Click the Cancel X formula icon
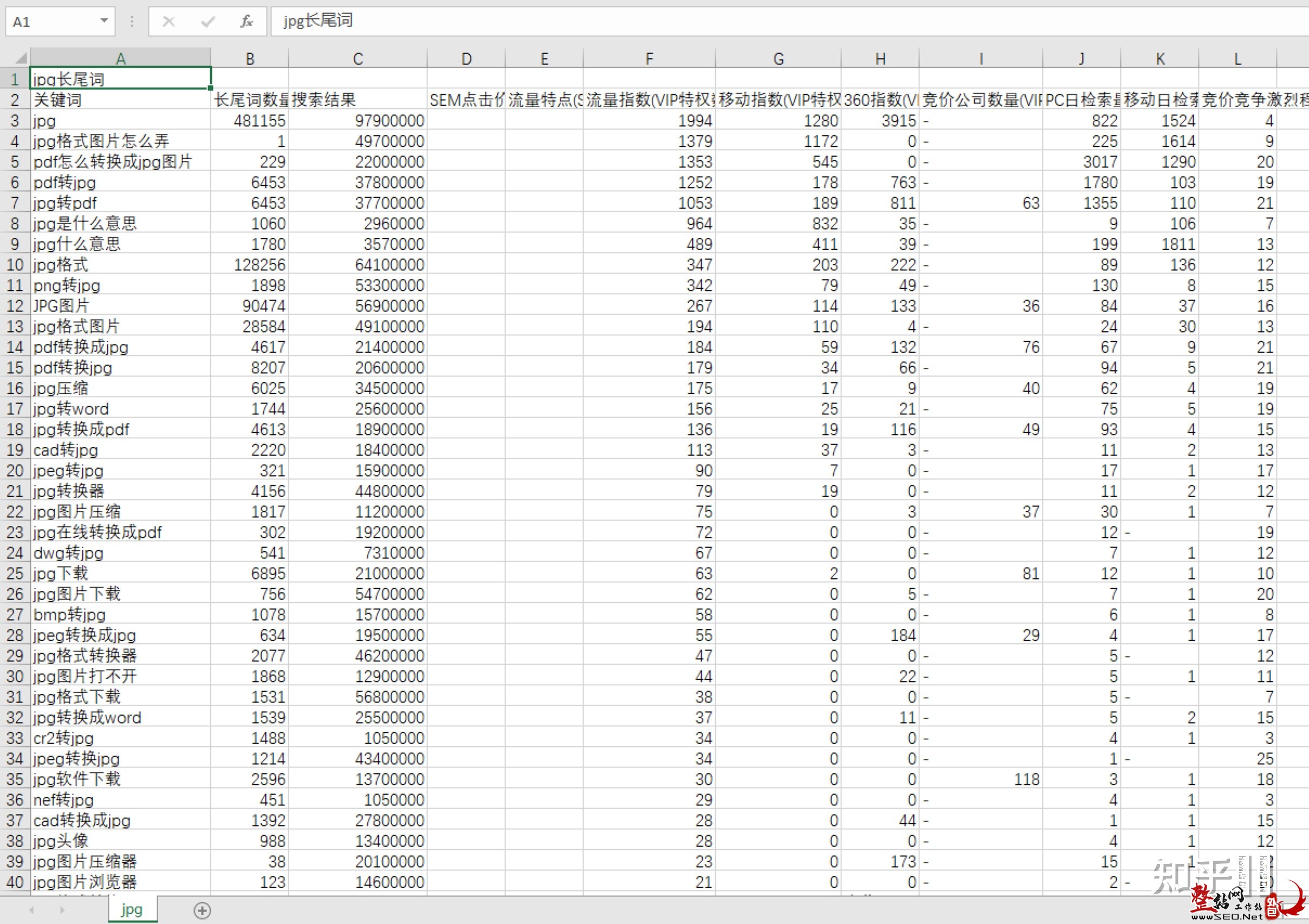This screenshot has height=924, width=1309. tap(168, 22)
